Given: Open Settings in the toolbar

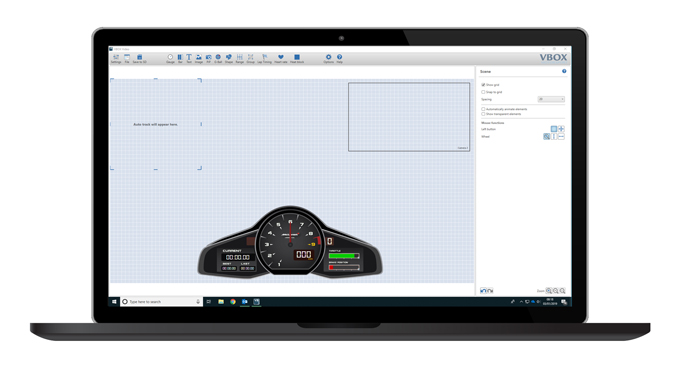Looking at the screenshot, I should tap(116, 59).
